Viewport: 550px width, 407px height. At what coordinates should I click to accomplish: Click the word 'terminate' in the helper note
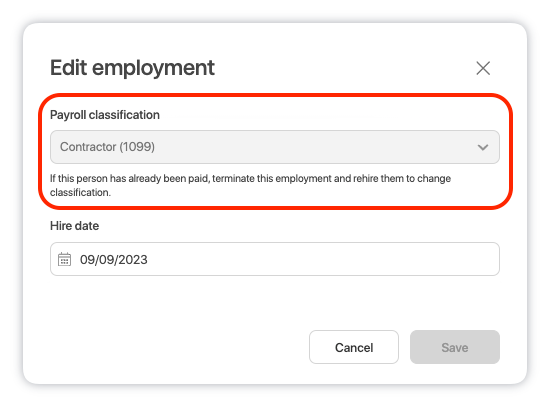click(x=233, y=179)
